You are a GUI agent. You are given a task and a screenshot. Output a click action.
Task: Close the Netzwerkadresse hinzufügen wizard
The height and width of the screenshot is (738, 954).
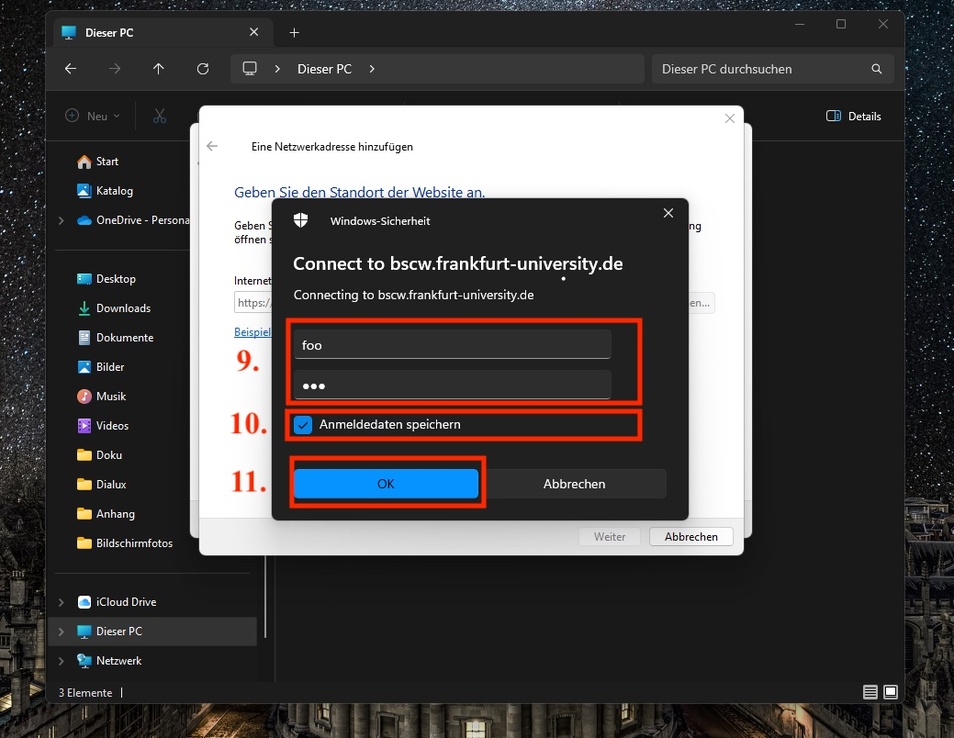click(x=729, y=119)
